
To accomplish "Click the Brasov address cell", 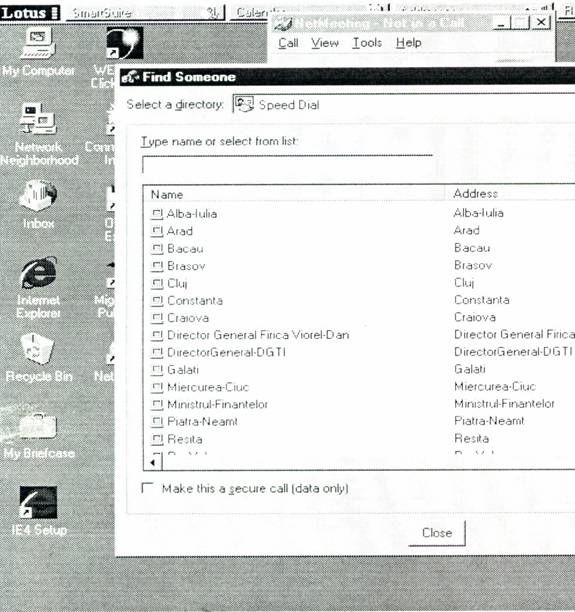I will 473,265.
